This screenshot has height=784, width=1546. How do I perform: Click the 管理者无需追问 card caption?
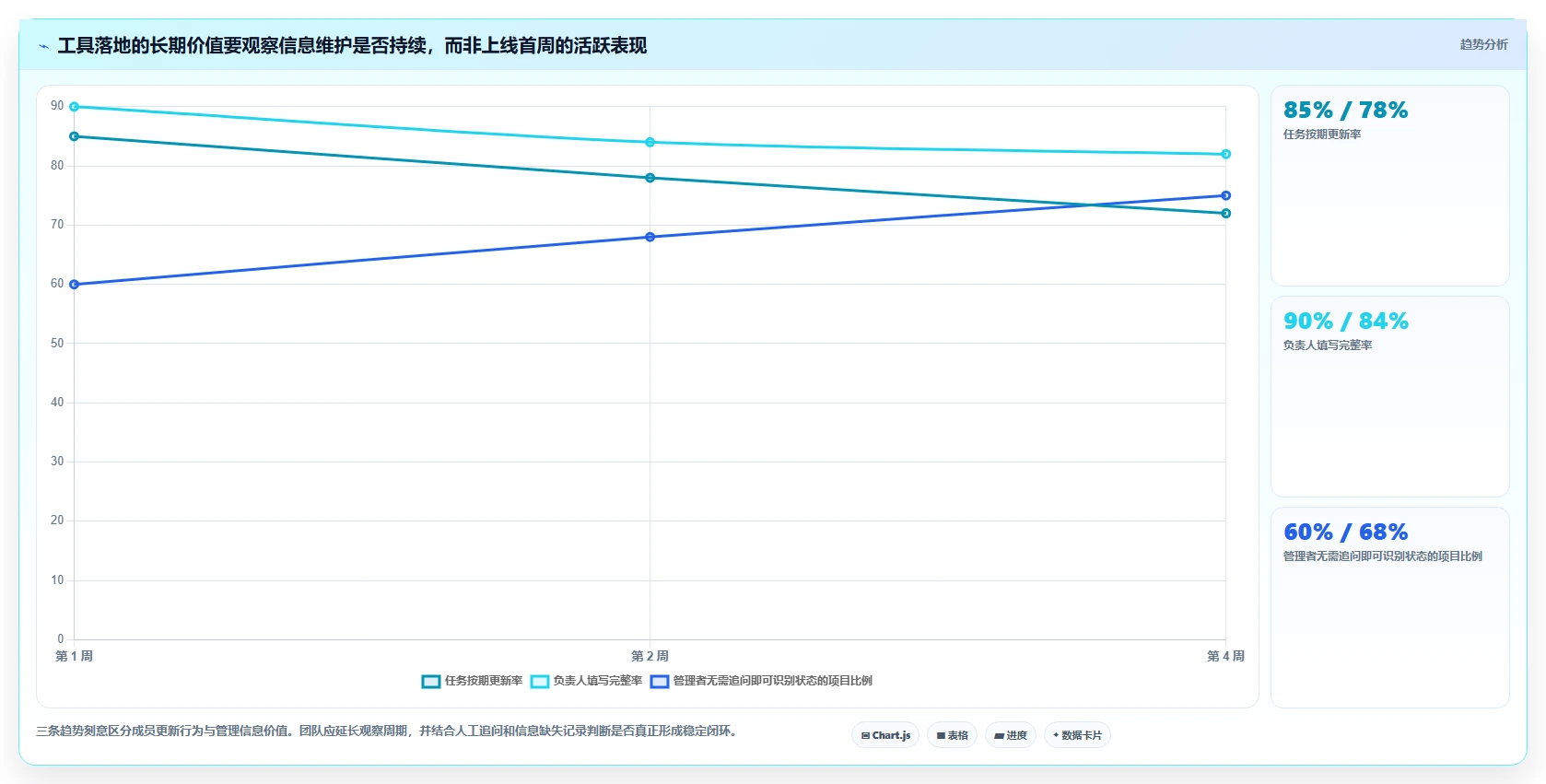(1383, 556)
